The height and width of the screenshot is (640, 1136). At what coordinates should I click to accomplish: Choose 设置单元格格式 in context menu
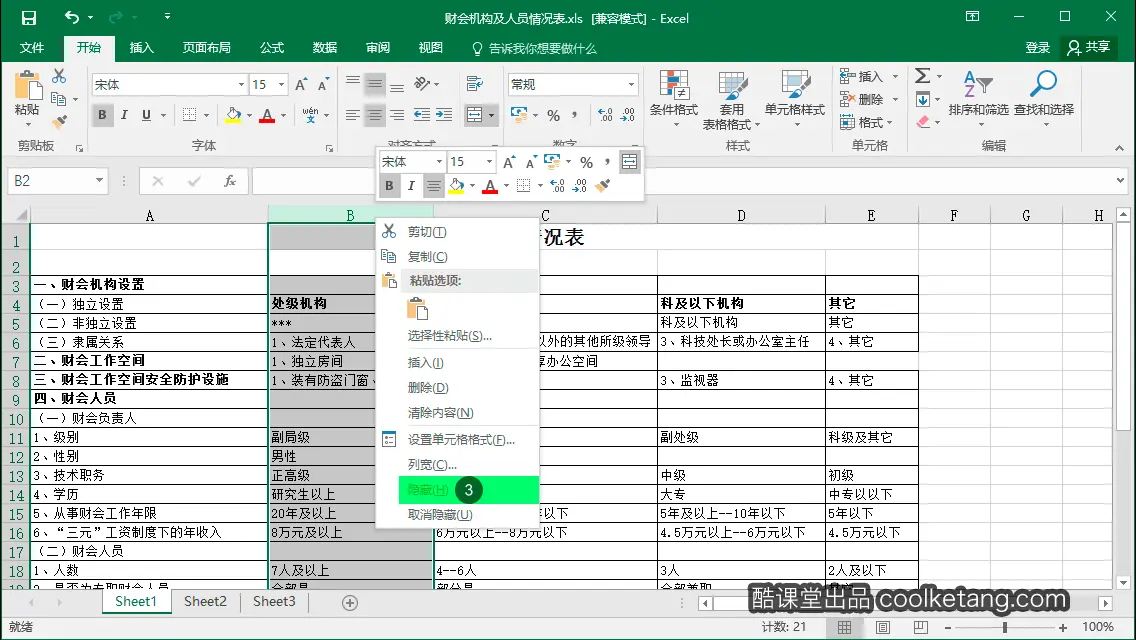coord(459,439)
